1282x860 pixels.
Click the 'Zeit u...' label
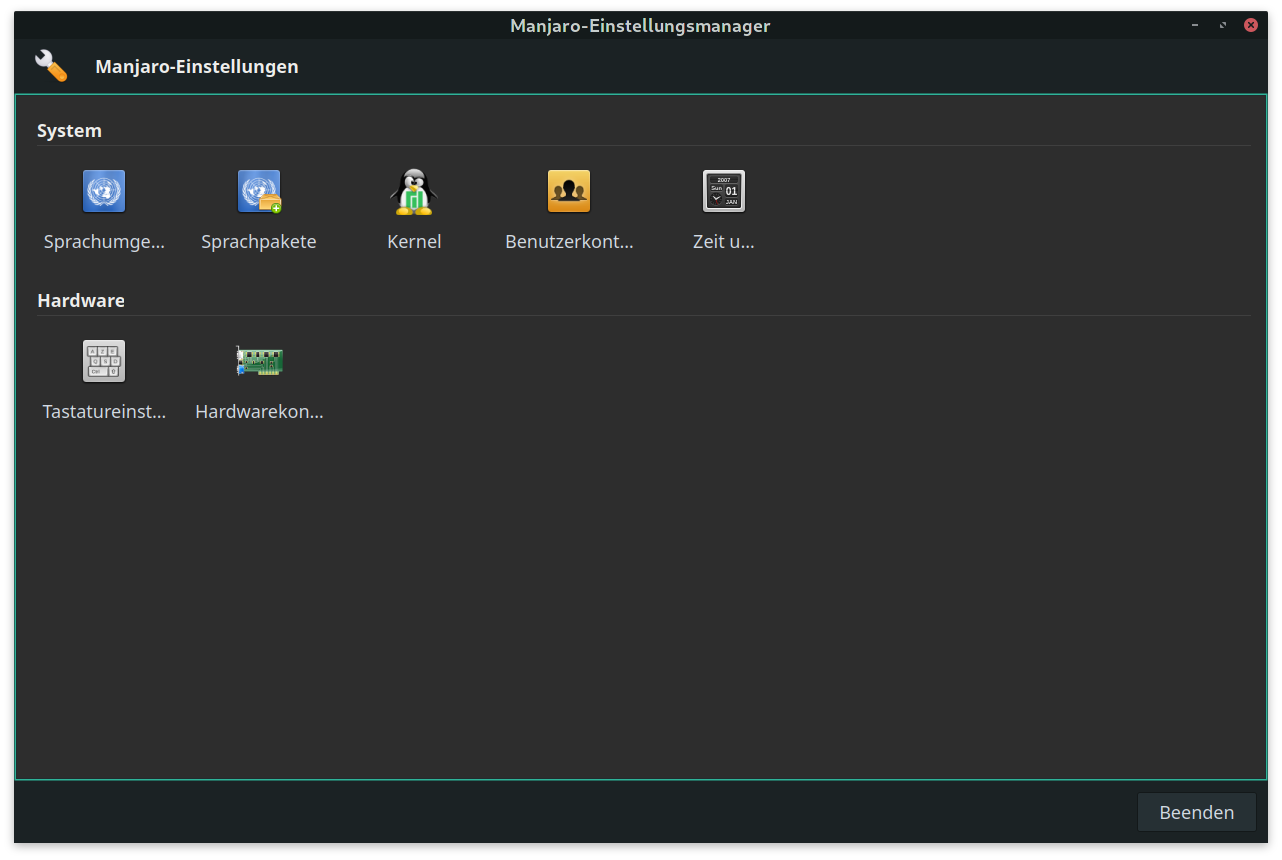(x=724, y=242)
